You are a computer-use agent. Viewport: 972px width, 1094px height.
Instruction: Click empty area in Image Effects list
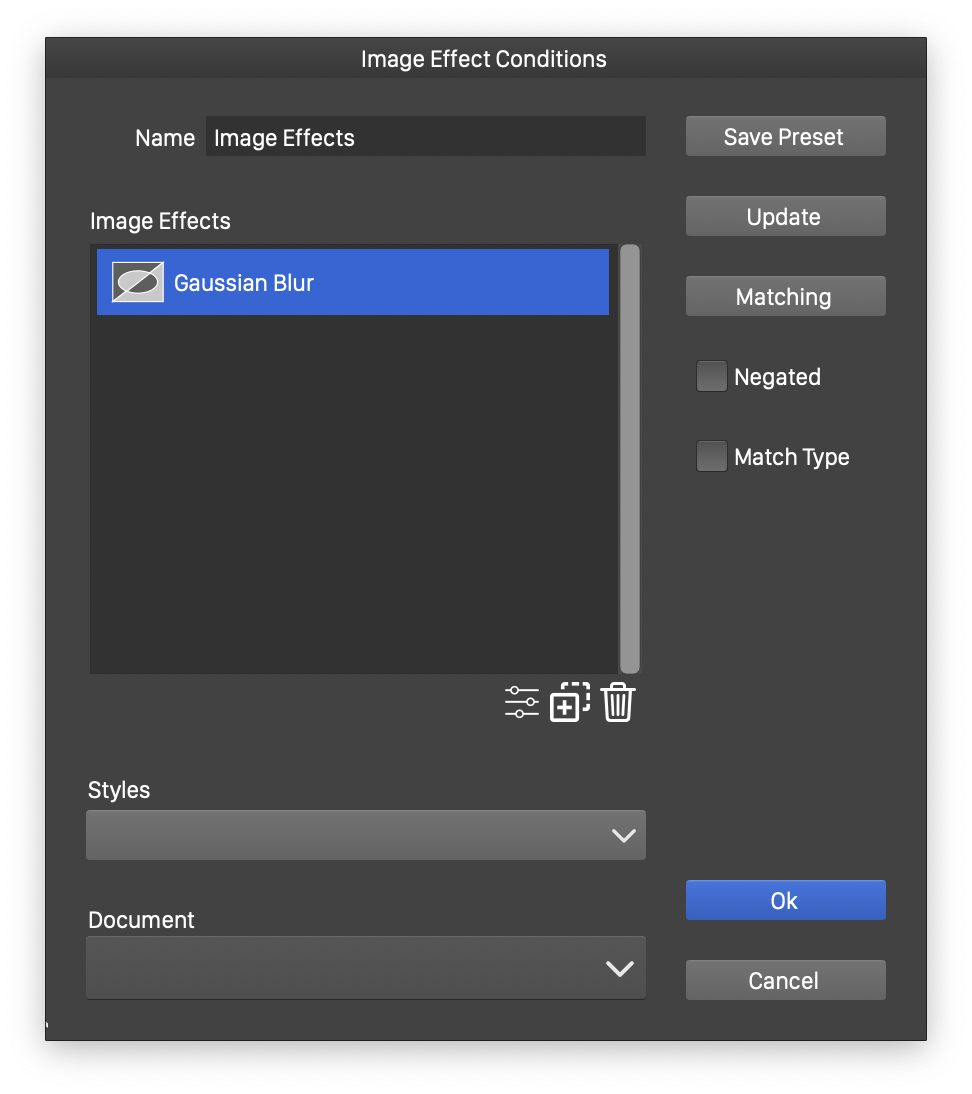353,500
